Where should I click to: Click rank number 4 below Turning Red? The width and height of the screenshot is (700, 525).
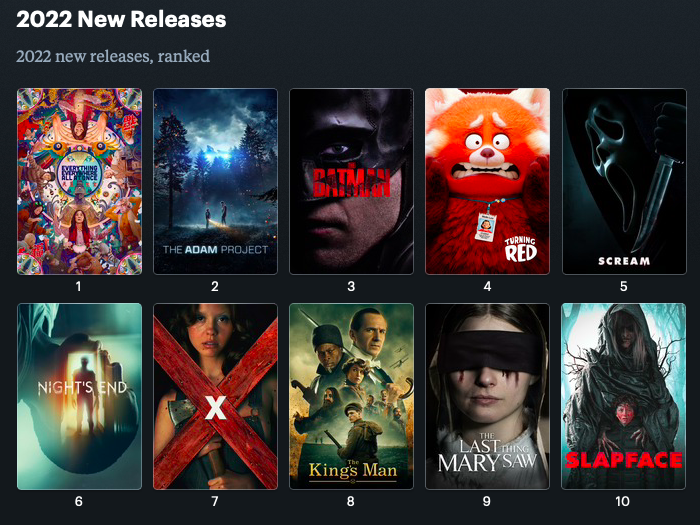click(x=487, y=286)
